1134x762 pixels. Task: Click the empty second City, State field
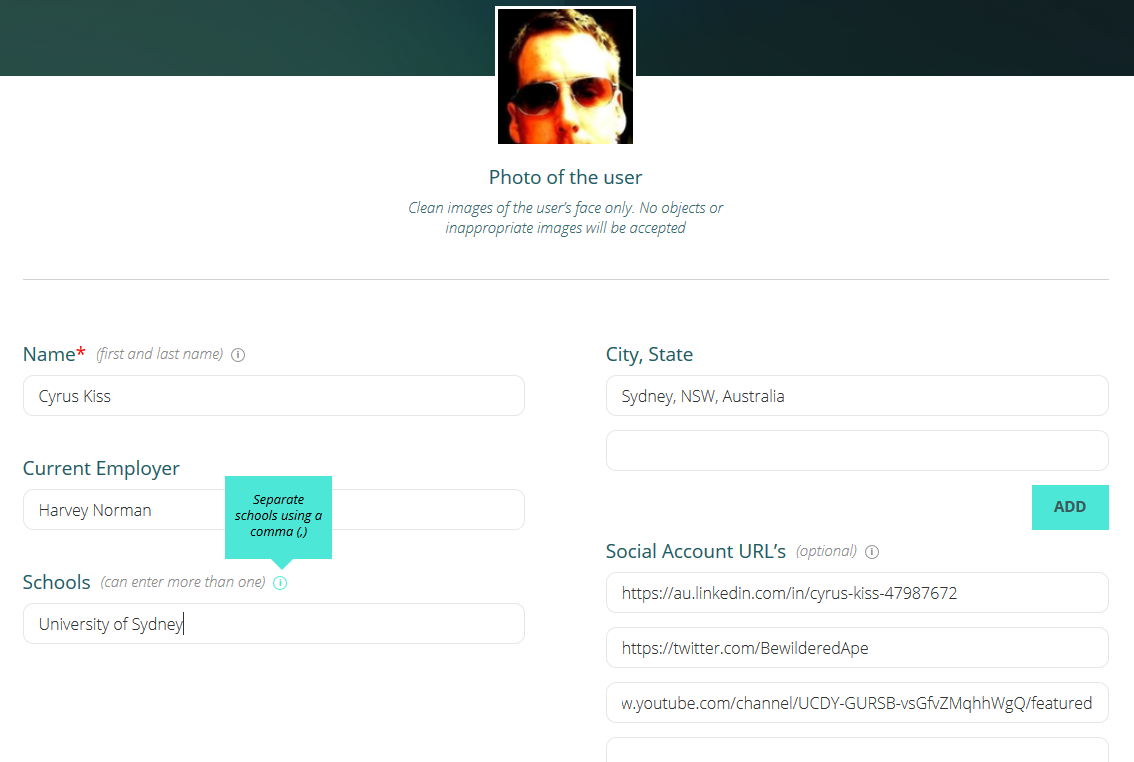(x=857, y=451)
